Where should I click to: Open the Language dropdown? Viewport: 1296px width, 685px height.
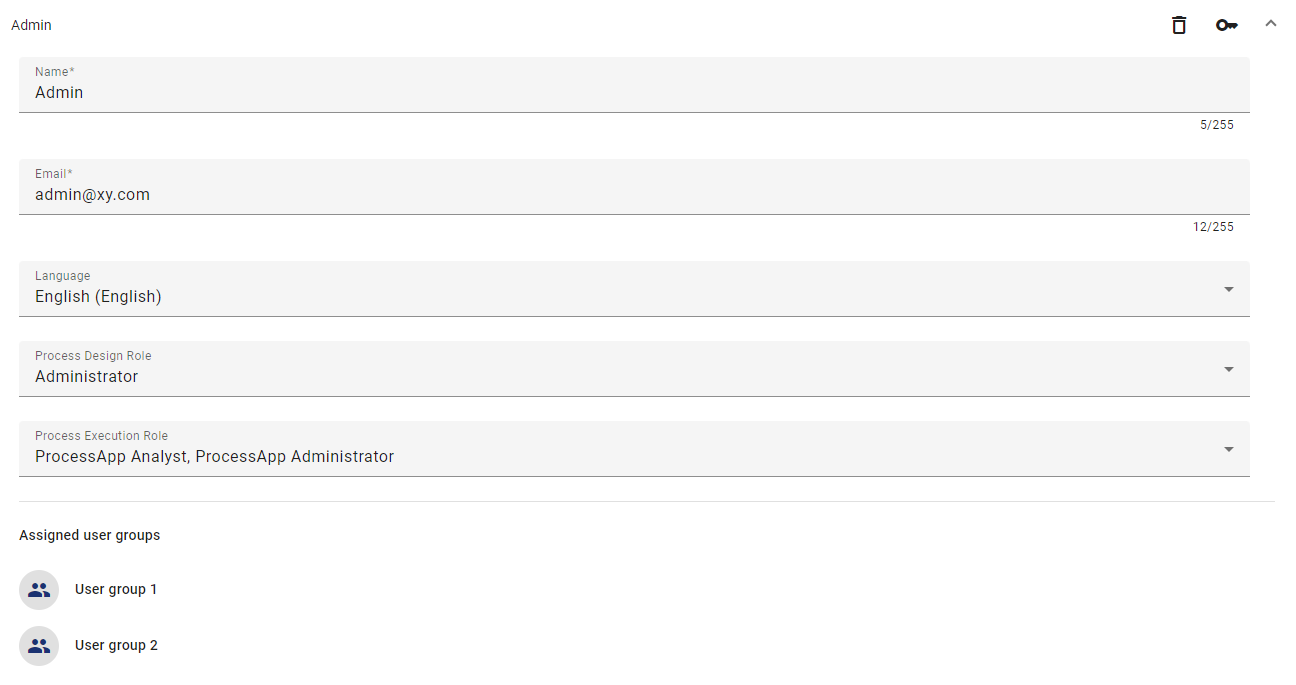pos(1228,288)
